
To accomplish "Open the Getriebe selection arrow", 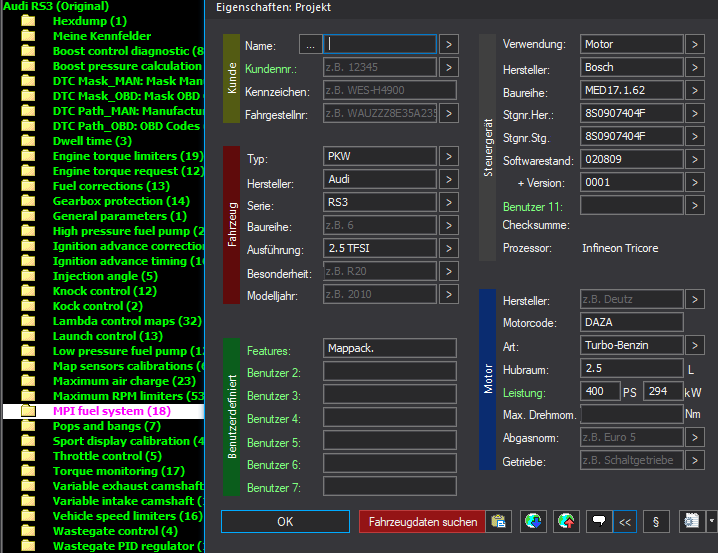I will (x=695, y=460).
